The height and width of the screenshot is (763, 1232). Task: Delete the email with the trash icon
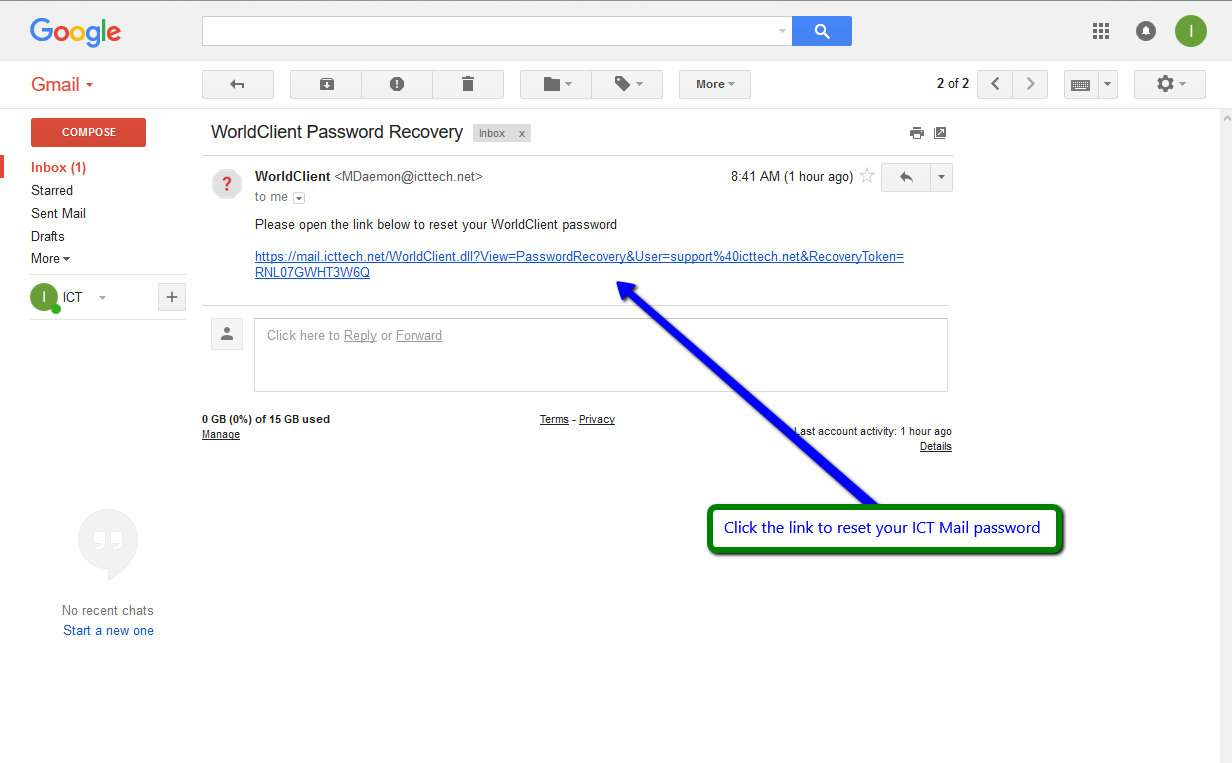click(x=468, y=85)
